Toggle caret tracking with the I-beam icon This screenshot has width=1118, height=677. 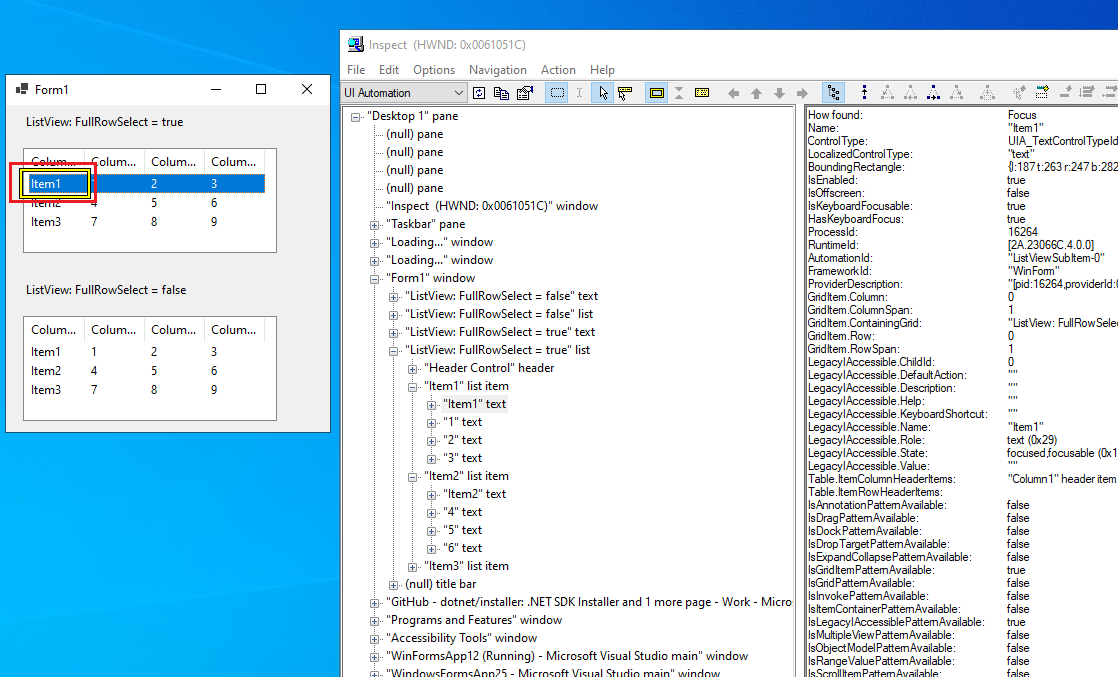pyautogui.click(x=579, y=92)
